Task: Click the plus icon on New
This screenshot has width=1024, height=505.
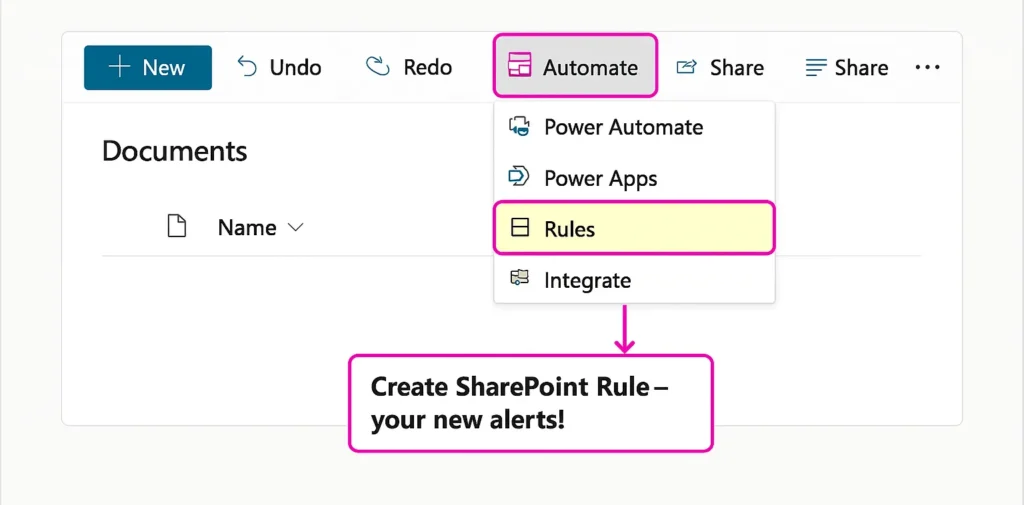Action: (120, 67)
